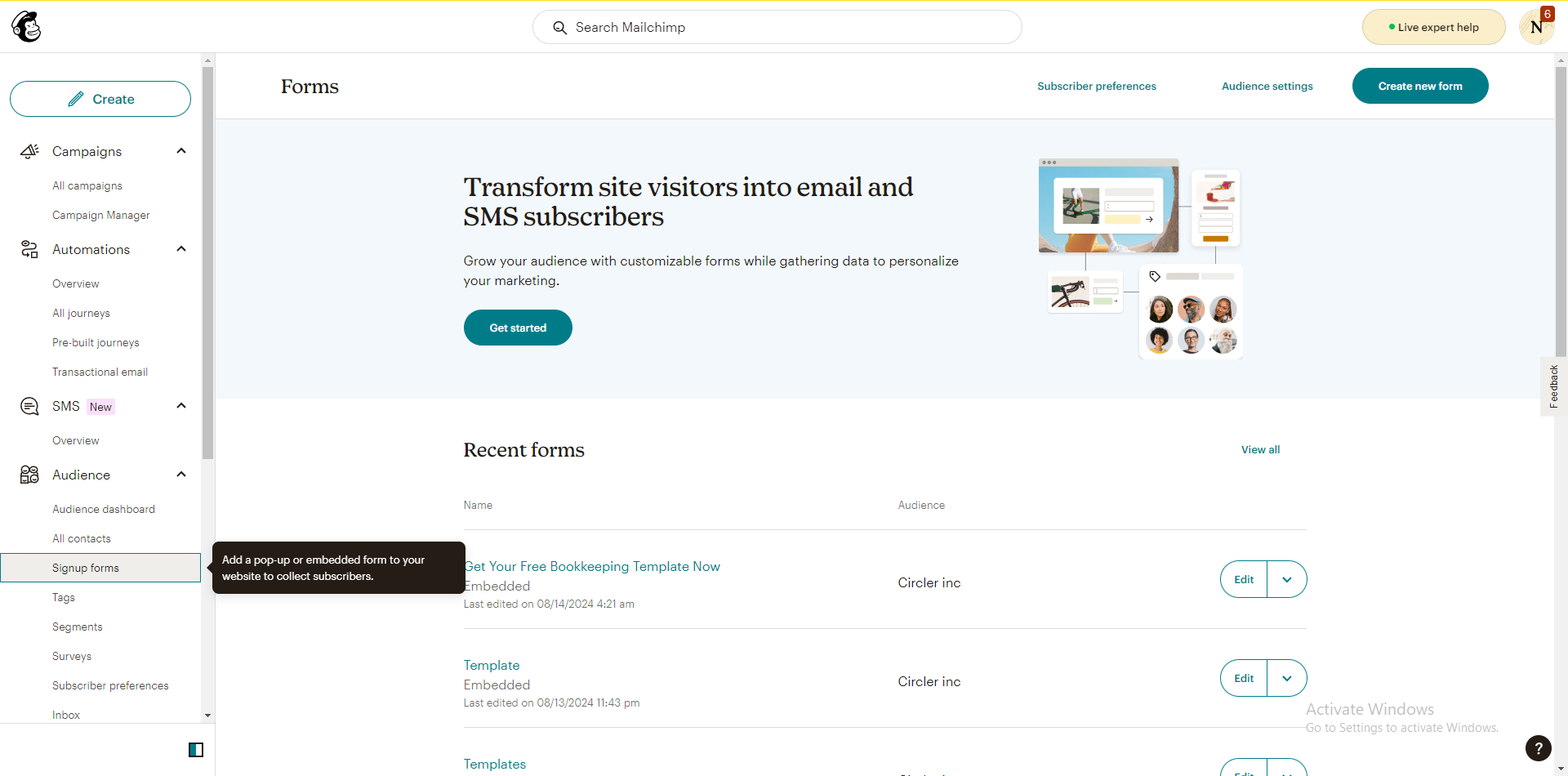This screenshot has width=1568, height=776.
Task: Open the SMS chat bubble icon
Action: coord(29,406)
